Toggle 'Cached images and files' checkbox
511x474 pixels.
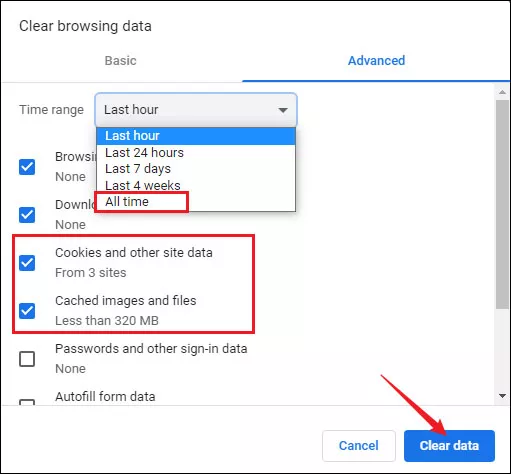tap(27, 311)
